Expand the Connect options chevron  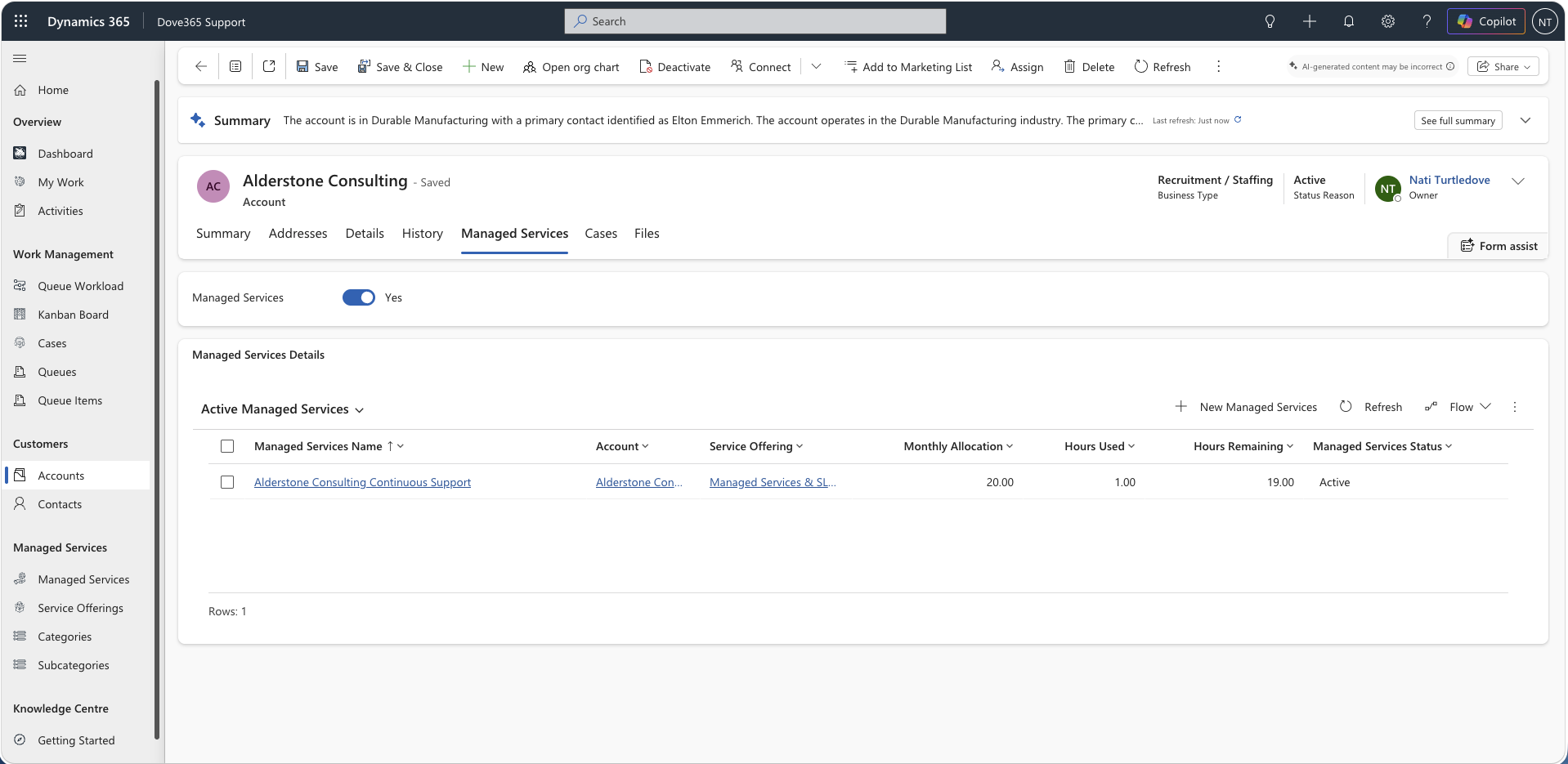[816, 66]
